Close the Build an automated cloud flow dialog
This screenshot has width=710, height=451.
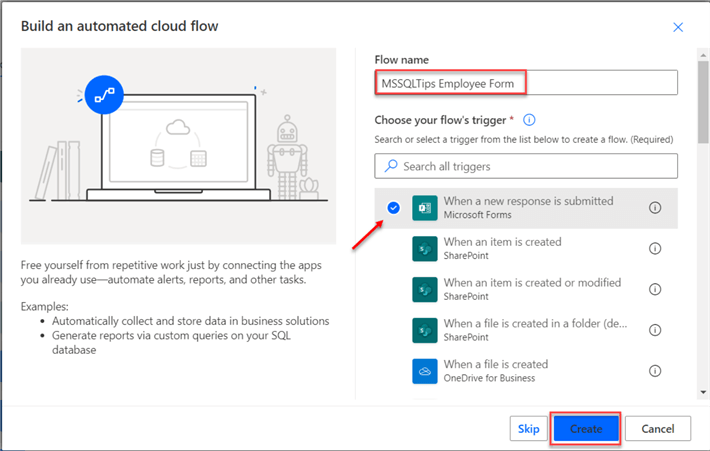[x=678, y=27]
